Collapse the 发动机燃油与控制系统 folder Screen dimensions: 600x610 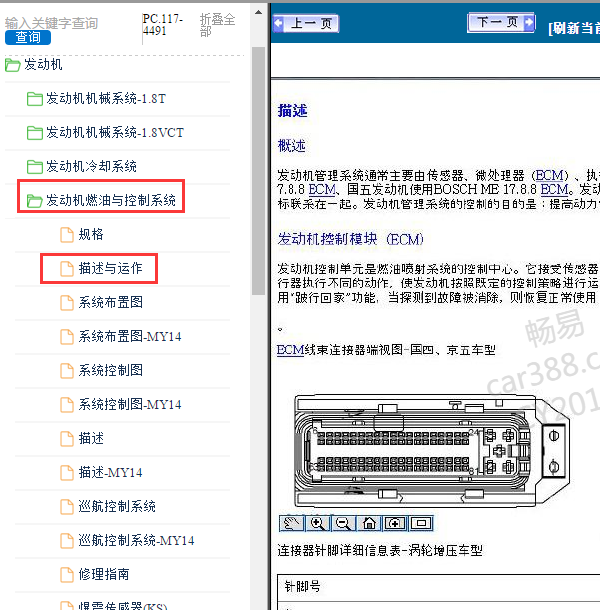[101, 200]
